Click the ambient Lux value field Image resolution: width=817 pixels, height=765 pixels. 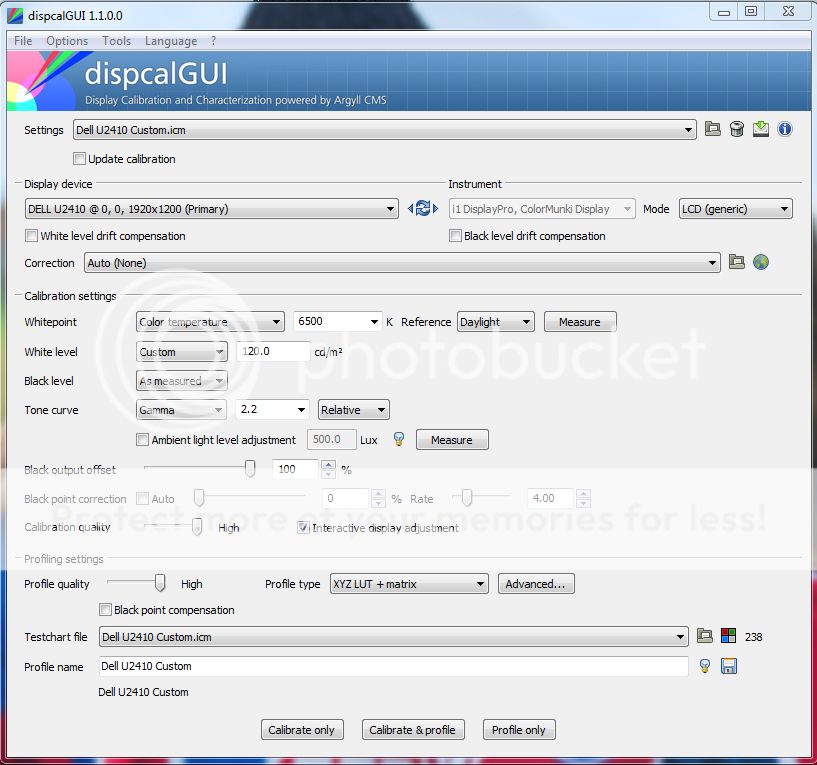(331, 439)
